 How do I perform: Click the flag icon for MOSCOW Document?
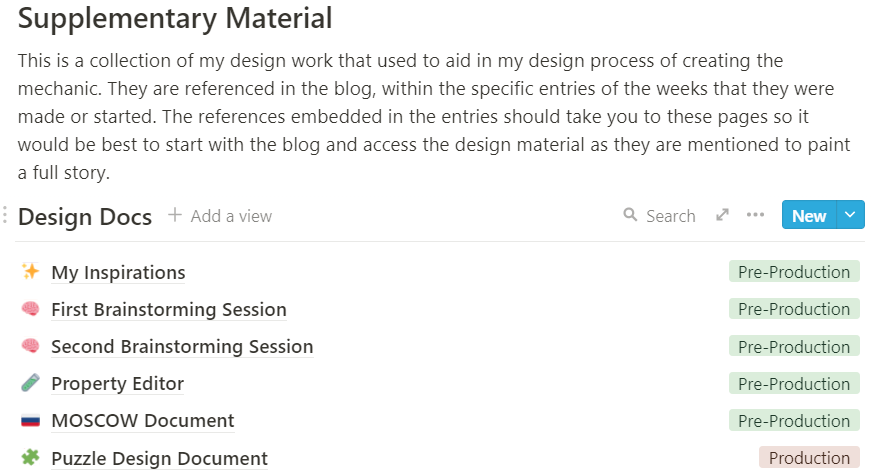[31, 420]
